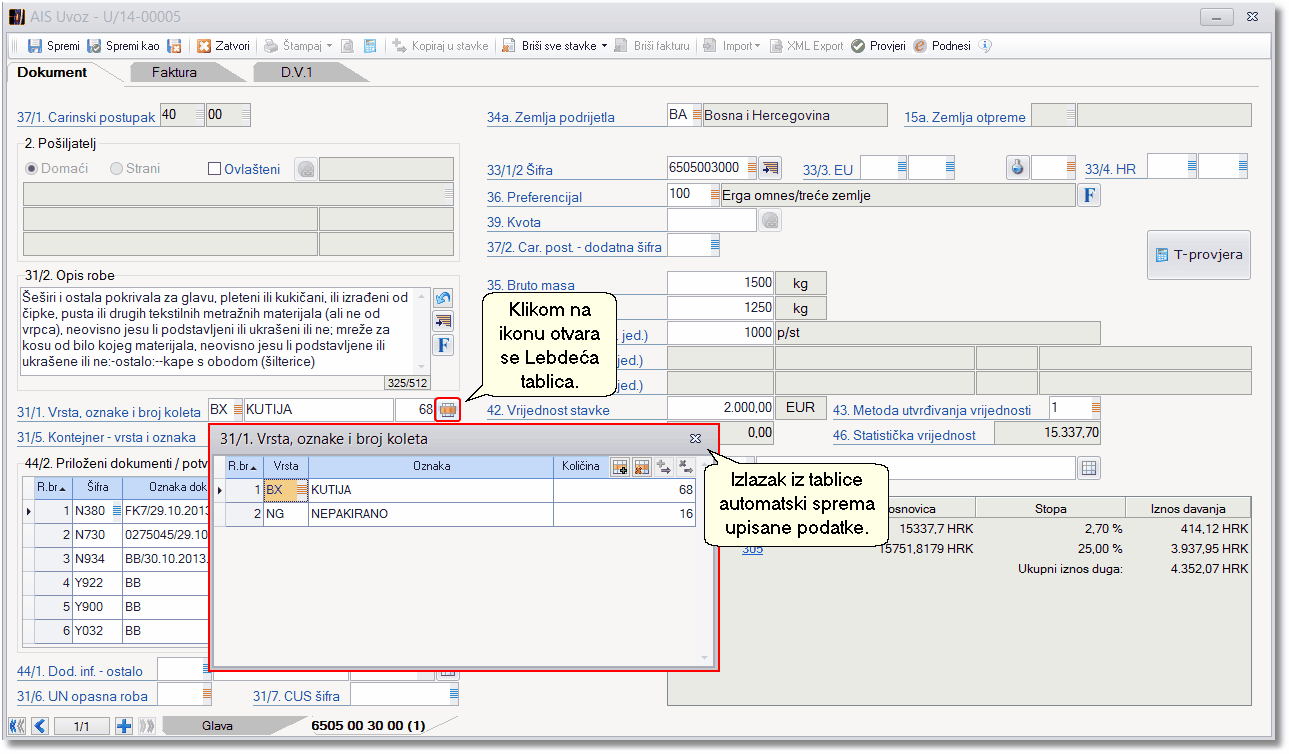Go to the last item with the double-right arrows
This screenshot has height=754, width=1289.
(146, 727)
